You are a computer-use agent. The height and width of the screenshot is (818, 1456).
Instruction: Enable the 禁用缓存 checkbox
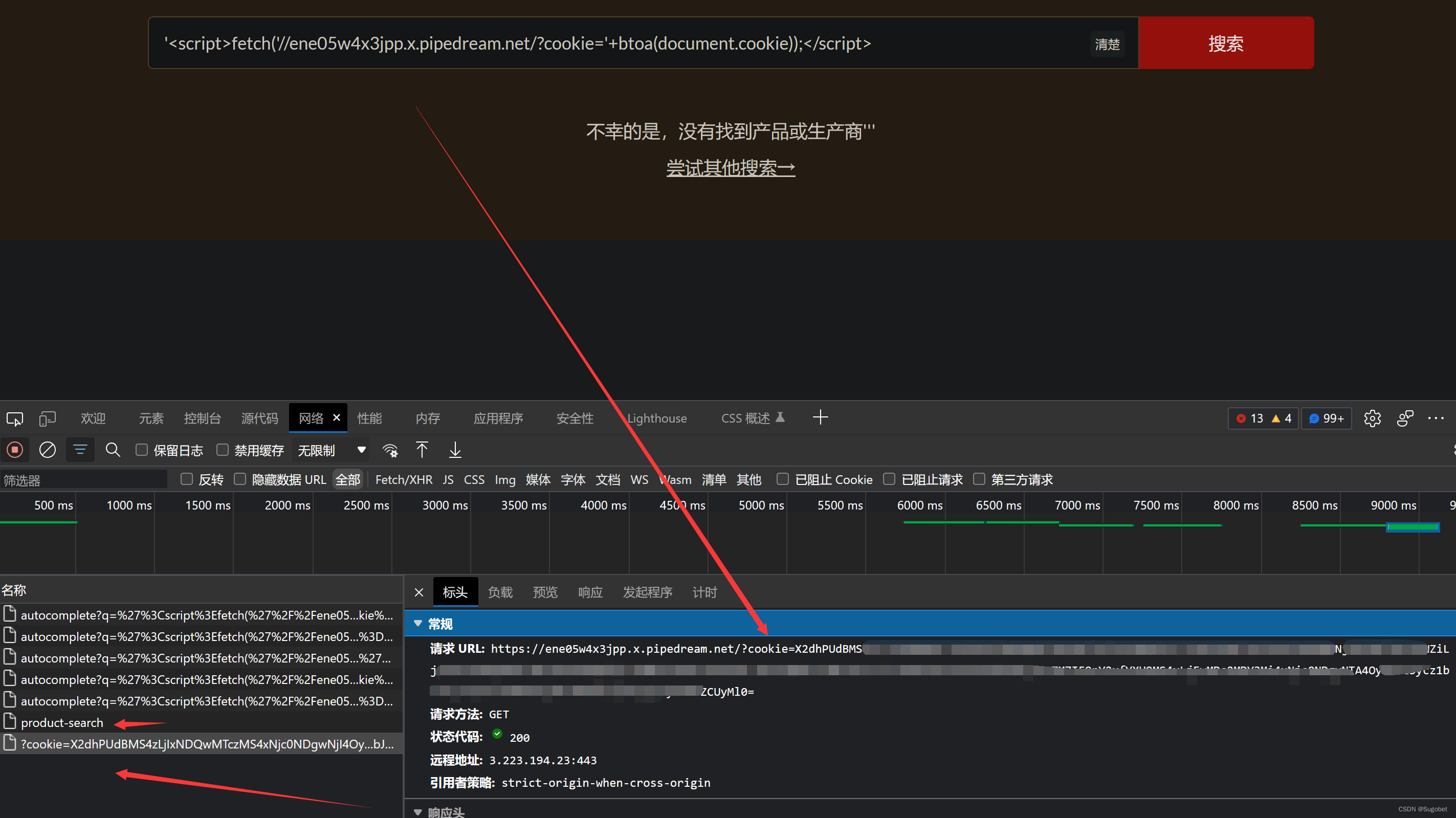pos(222,450)
